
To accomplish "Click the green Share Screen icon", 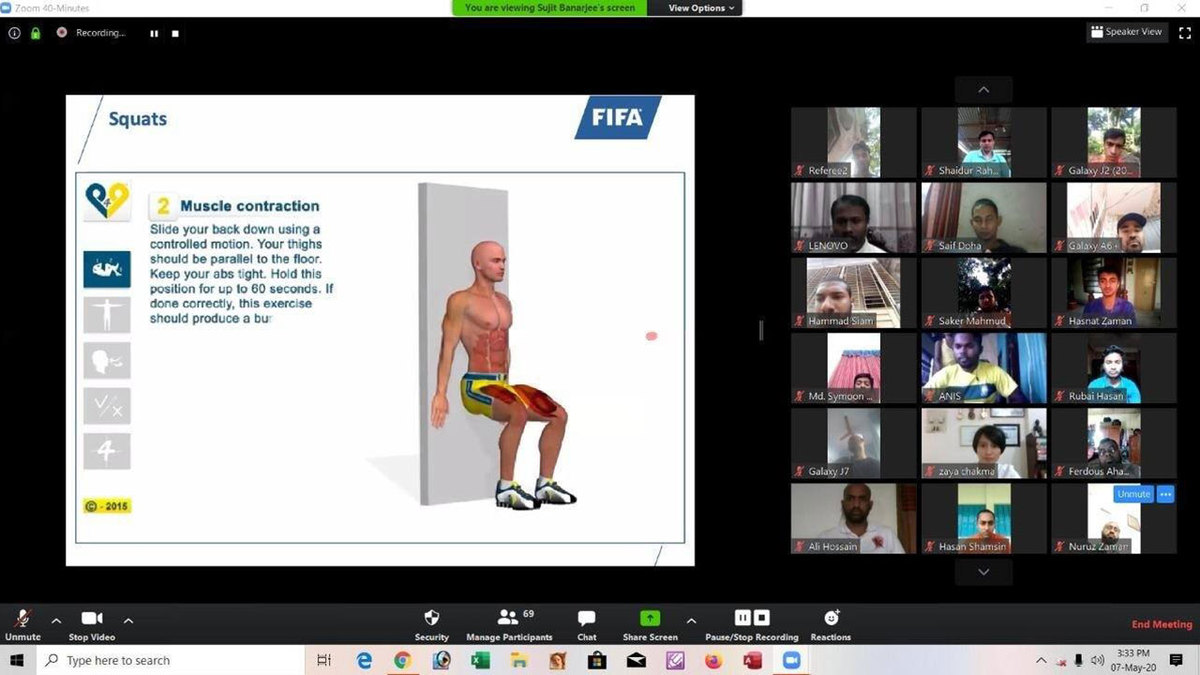I will [649, 617].
